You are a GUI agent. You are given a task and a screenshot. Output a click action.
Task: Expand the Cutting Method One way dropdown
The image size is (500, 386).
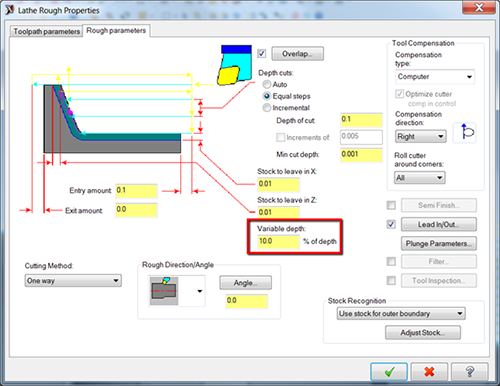(73, 281)
